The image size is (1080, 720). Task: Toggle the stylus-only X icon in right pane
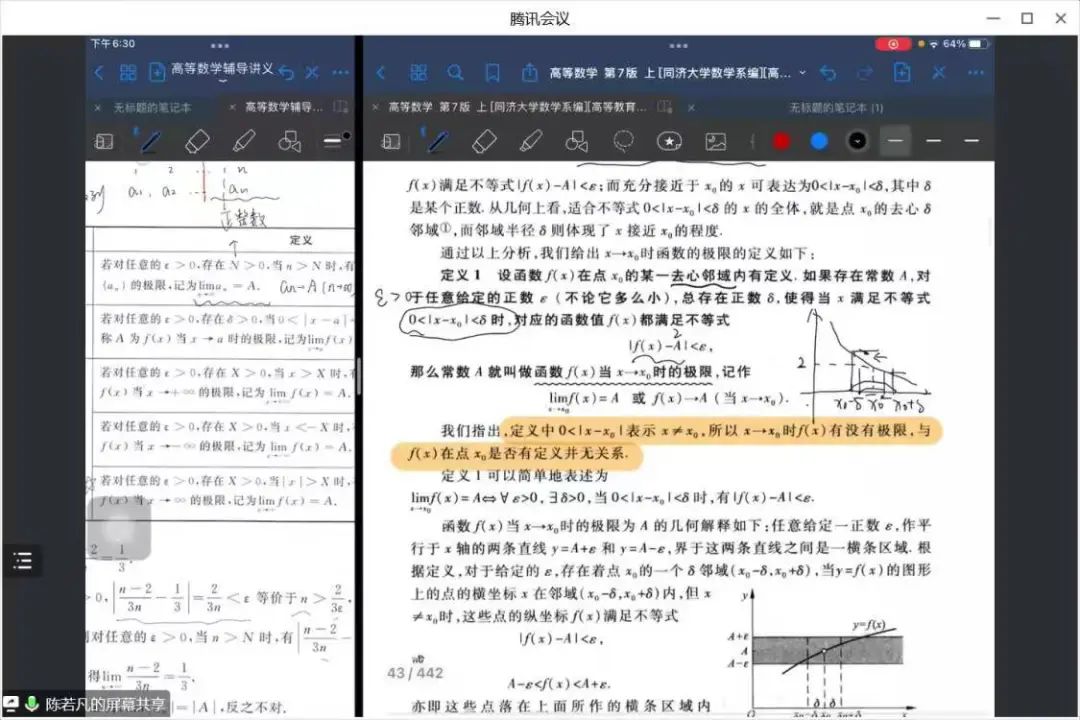click(x=938, y=73)
